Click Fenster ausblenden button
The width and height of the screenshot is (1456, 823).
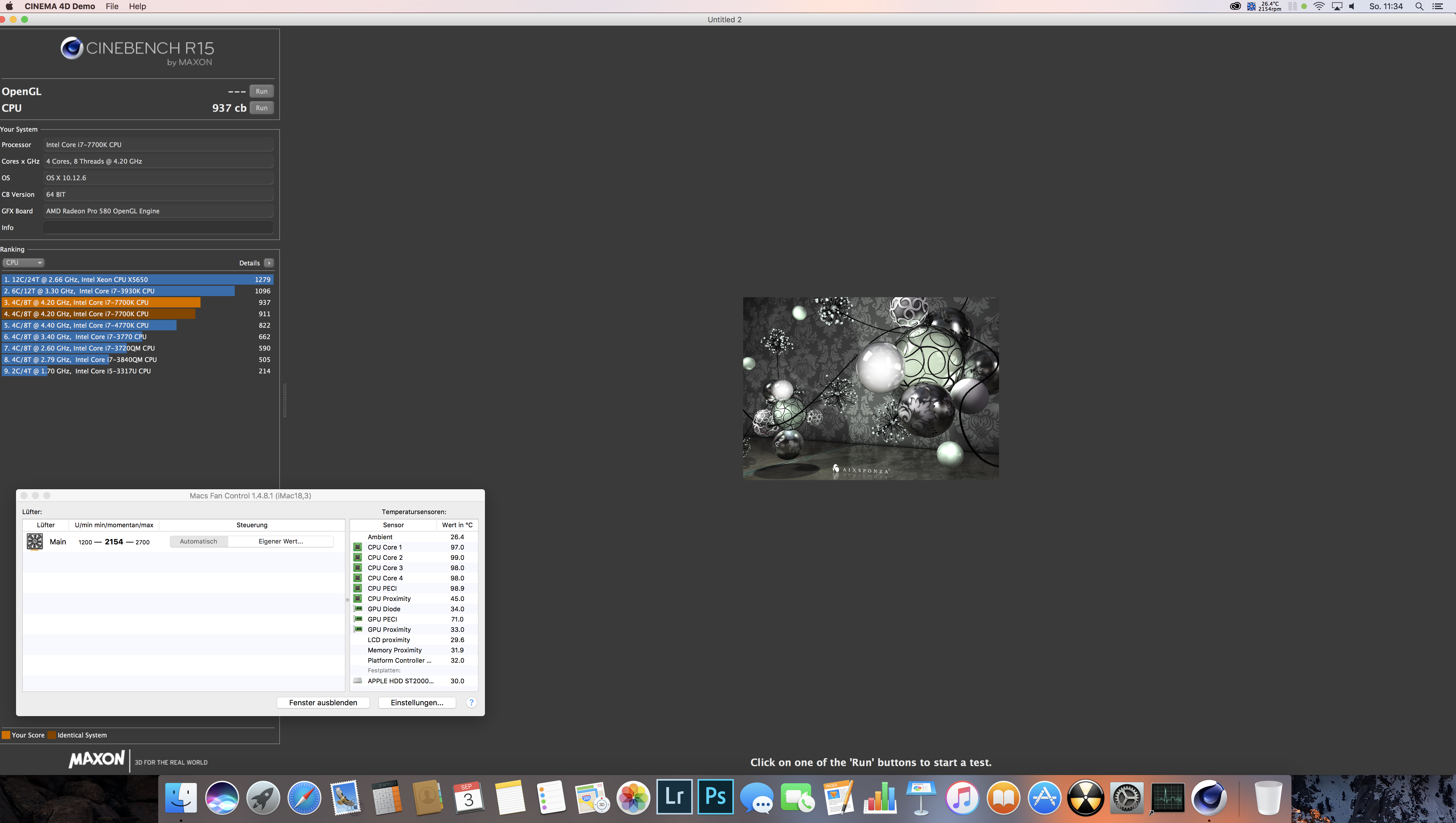pos(323,702)
